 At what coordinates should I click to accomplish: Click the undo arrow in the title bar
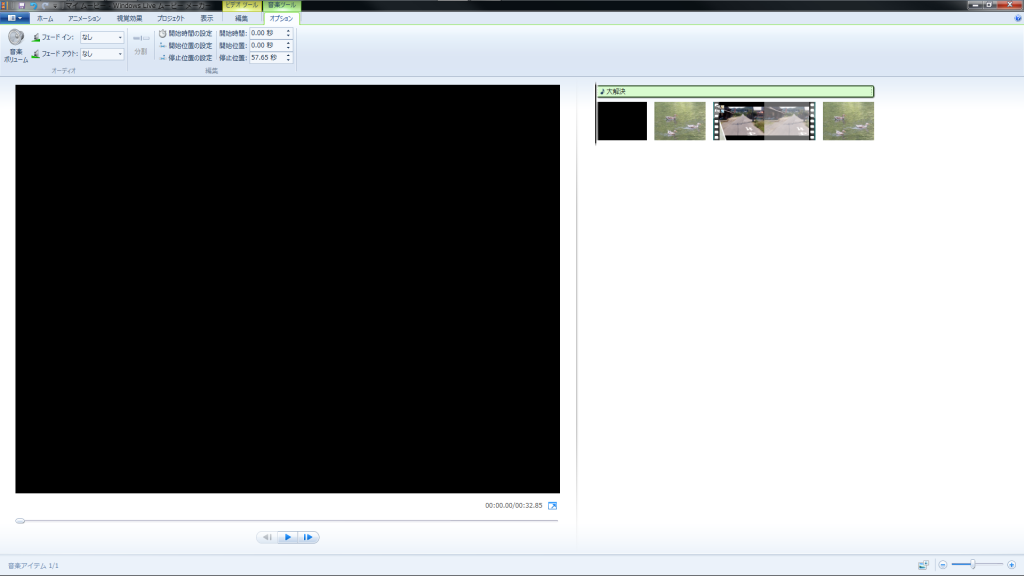[x=34, y=5]
